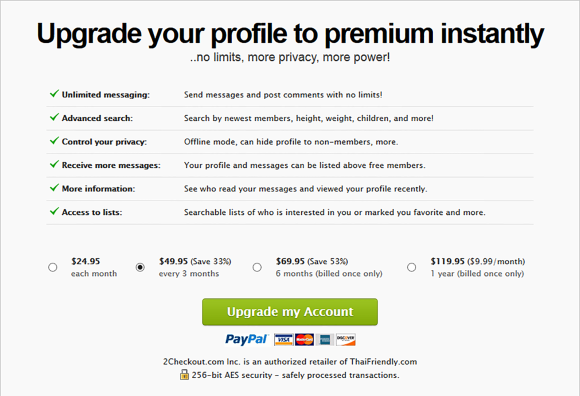Click the Receive more messages label
Viewport: 580px width, 396px height.
coord(111,165)
